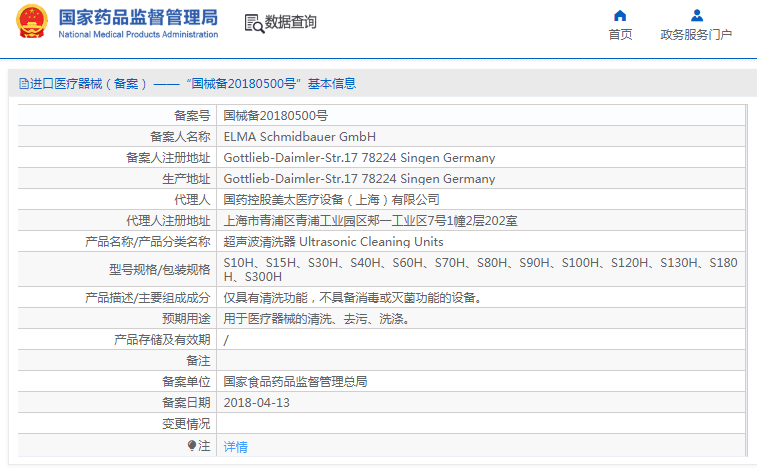757x469 pixels.
Task: Select 国家食品药品监督管理总局 text
Action: click(295, 382)
